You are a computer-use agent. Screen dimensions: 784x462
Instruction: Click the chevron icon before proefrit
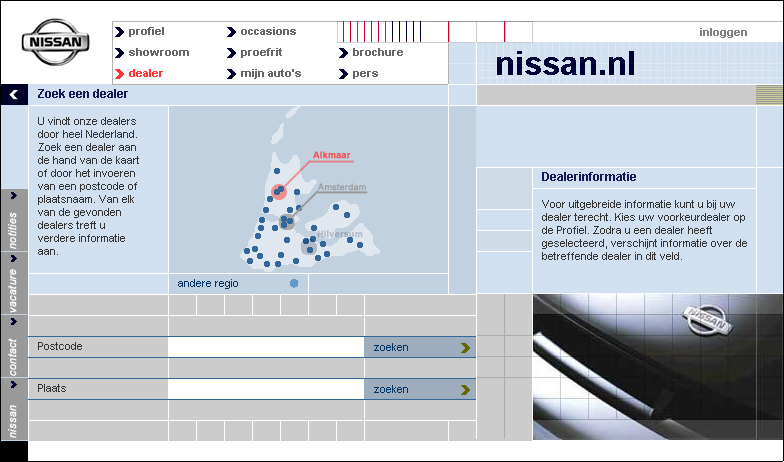pyautogui.click(x=231, y=53)
